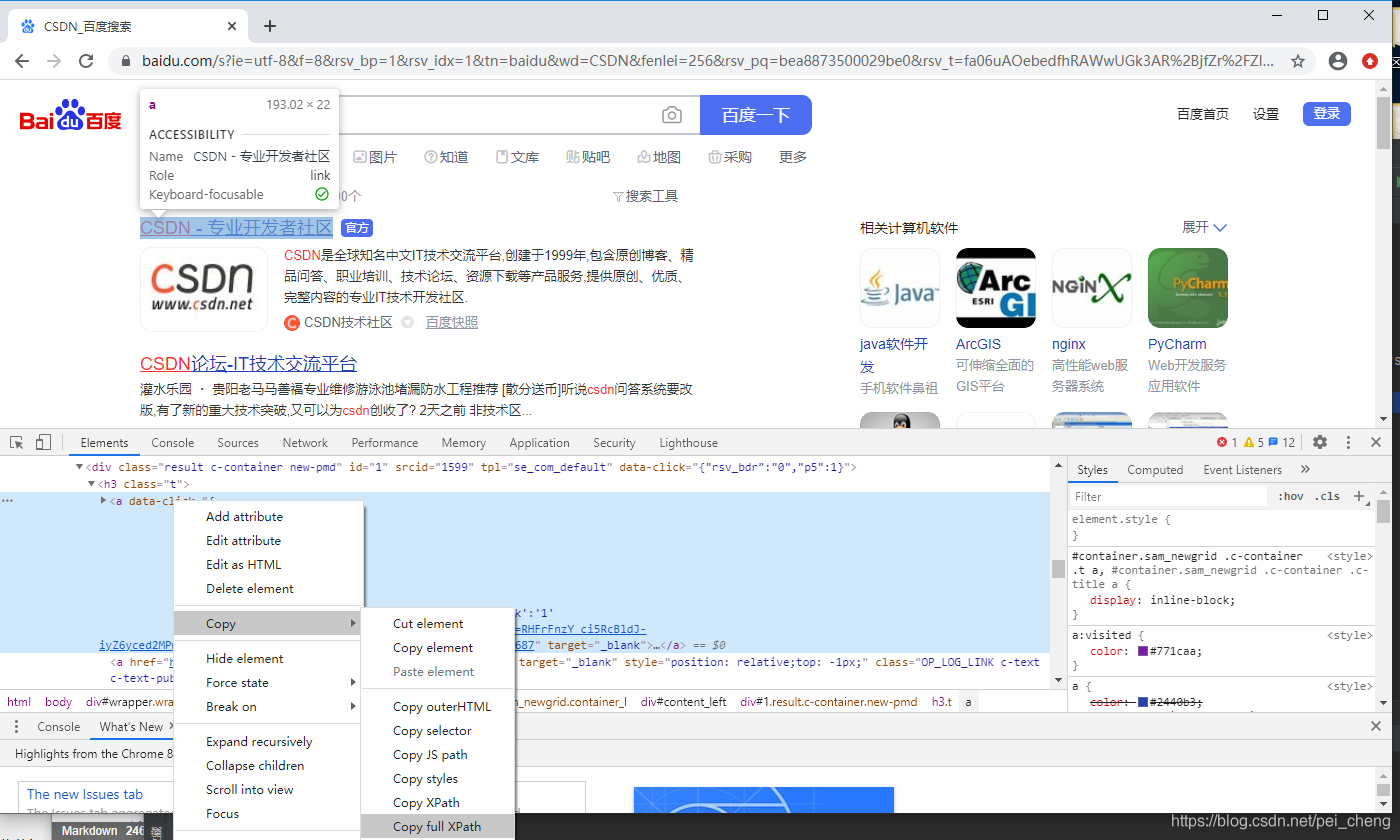Select Copy full XPath from the menu
Viewport: 1400px width, 840px height.
(437, 827)
